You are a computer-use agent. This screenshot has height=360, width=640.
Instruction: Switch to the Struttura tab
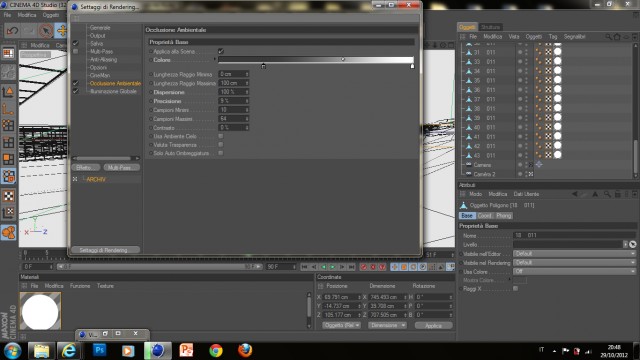[x=490, y=27]
